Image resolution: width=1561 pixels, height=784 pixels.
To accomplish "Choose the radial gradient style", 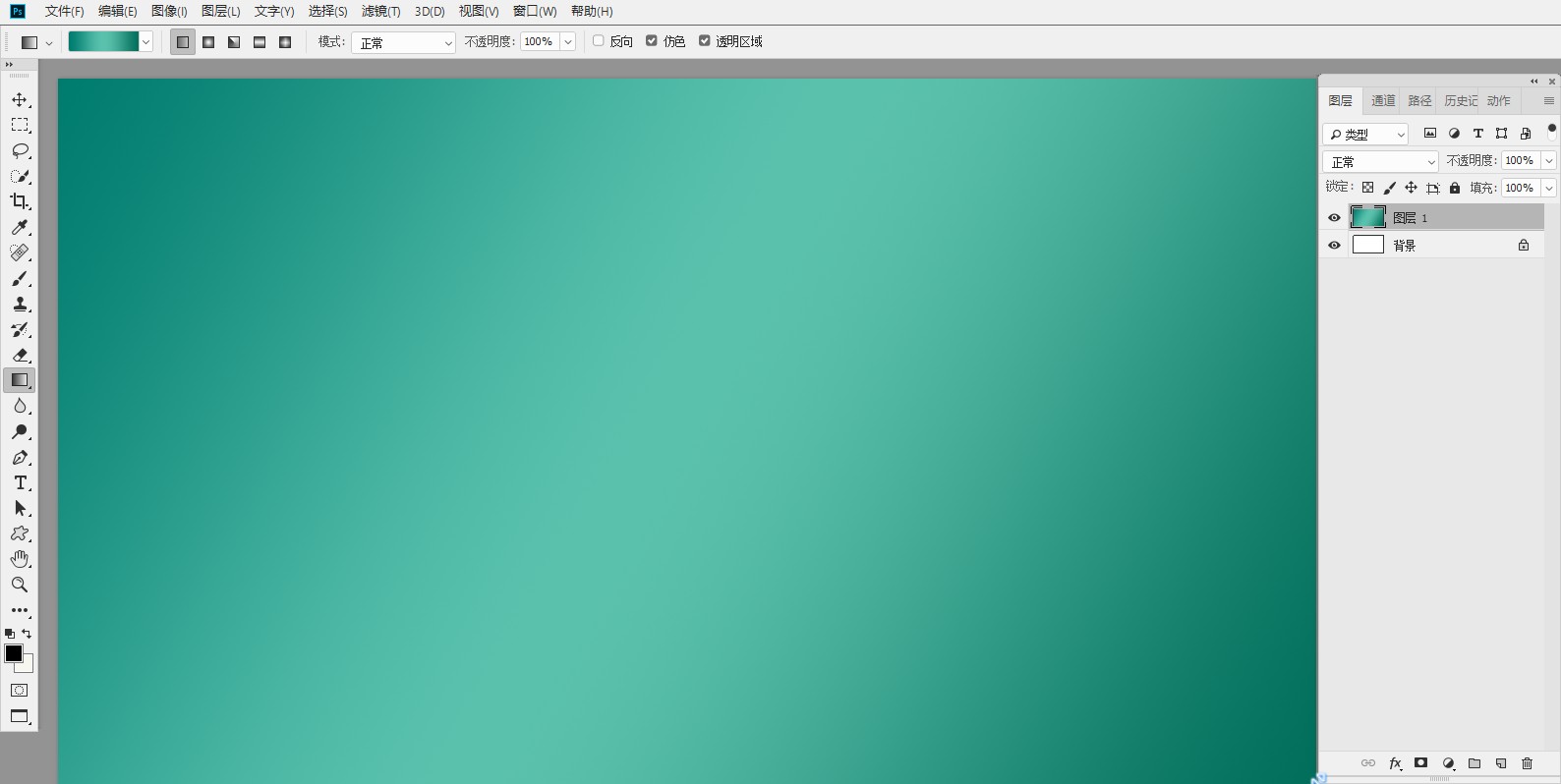I will [x=208, y=42].
